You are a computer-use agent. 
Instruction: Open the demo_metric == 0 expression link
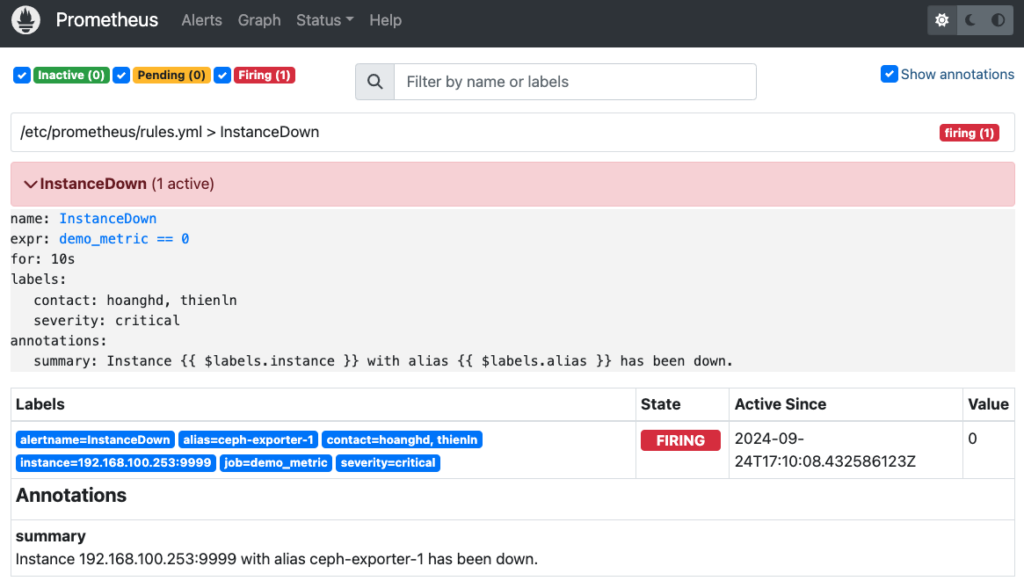pos(124,238)
